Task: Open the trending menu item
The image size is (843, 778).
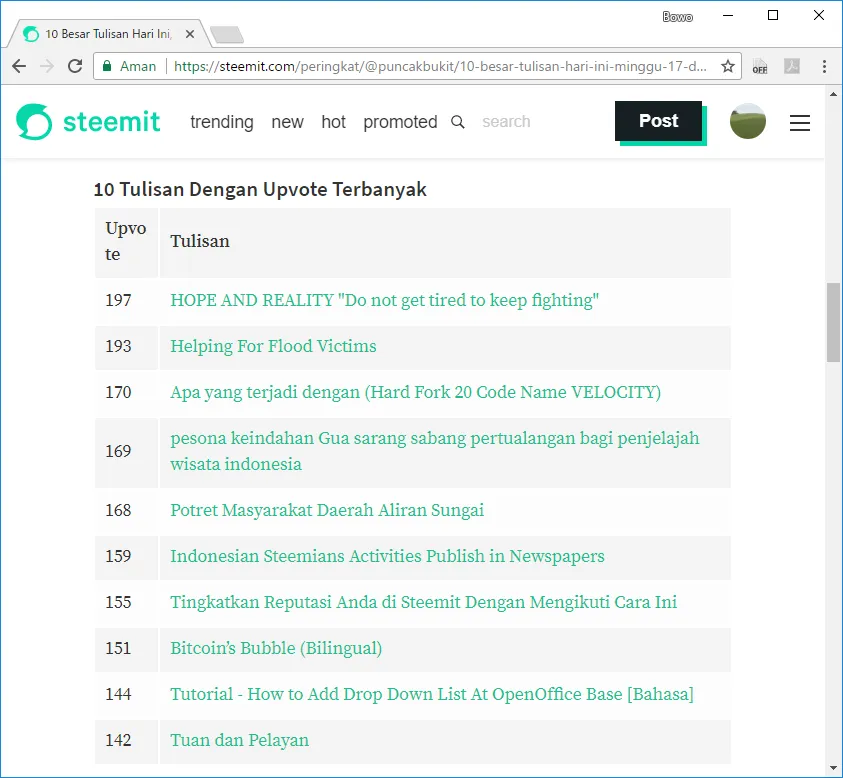Action: coord(222,122)
